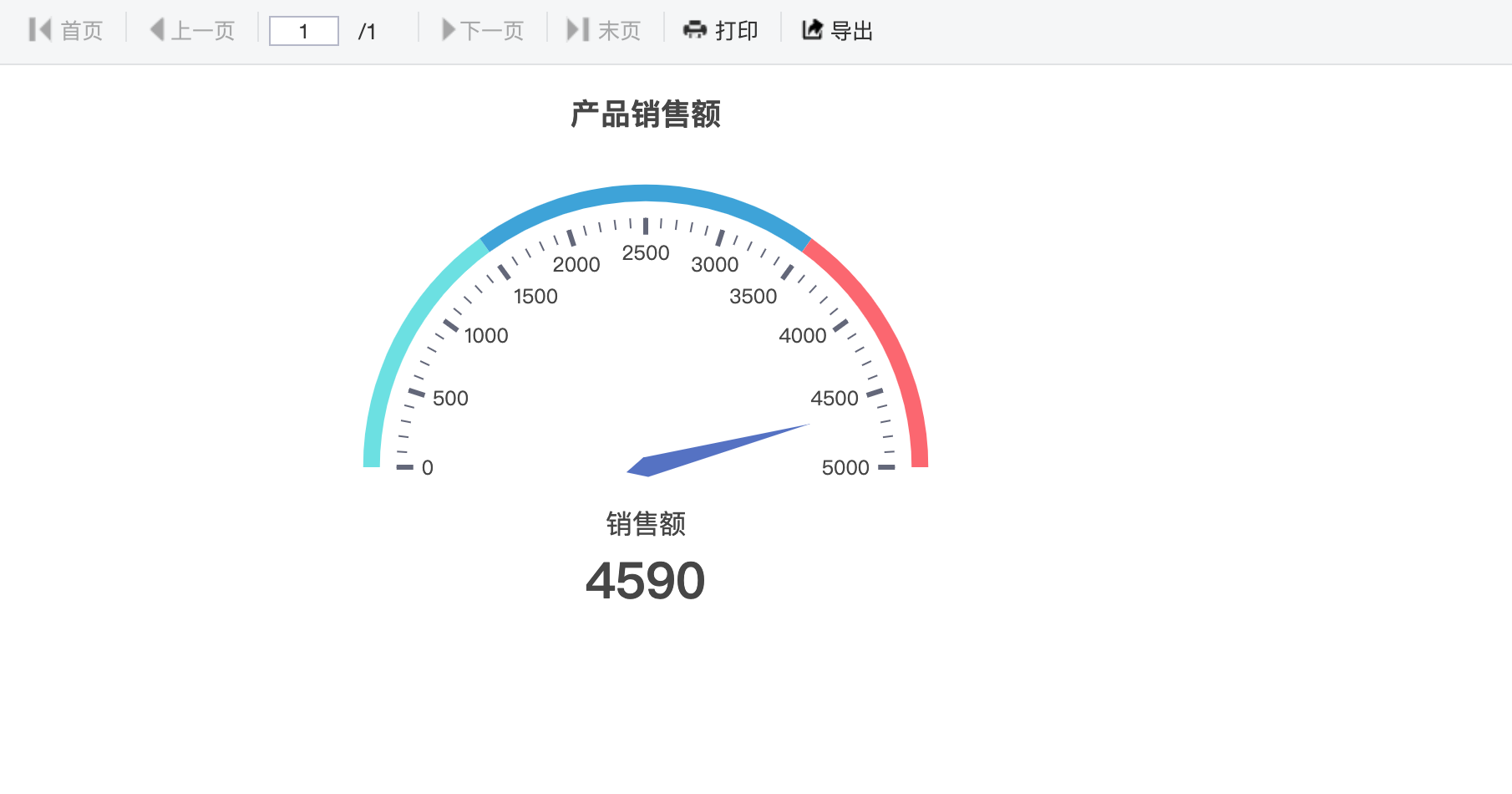Click the previous page arrow icon
This screenshot has height=794, width=1512.
pyautogui.click(x=157, y=30)
